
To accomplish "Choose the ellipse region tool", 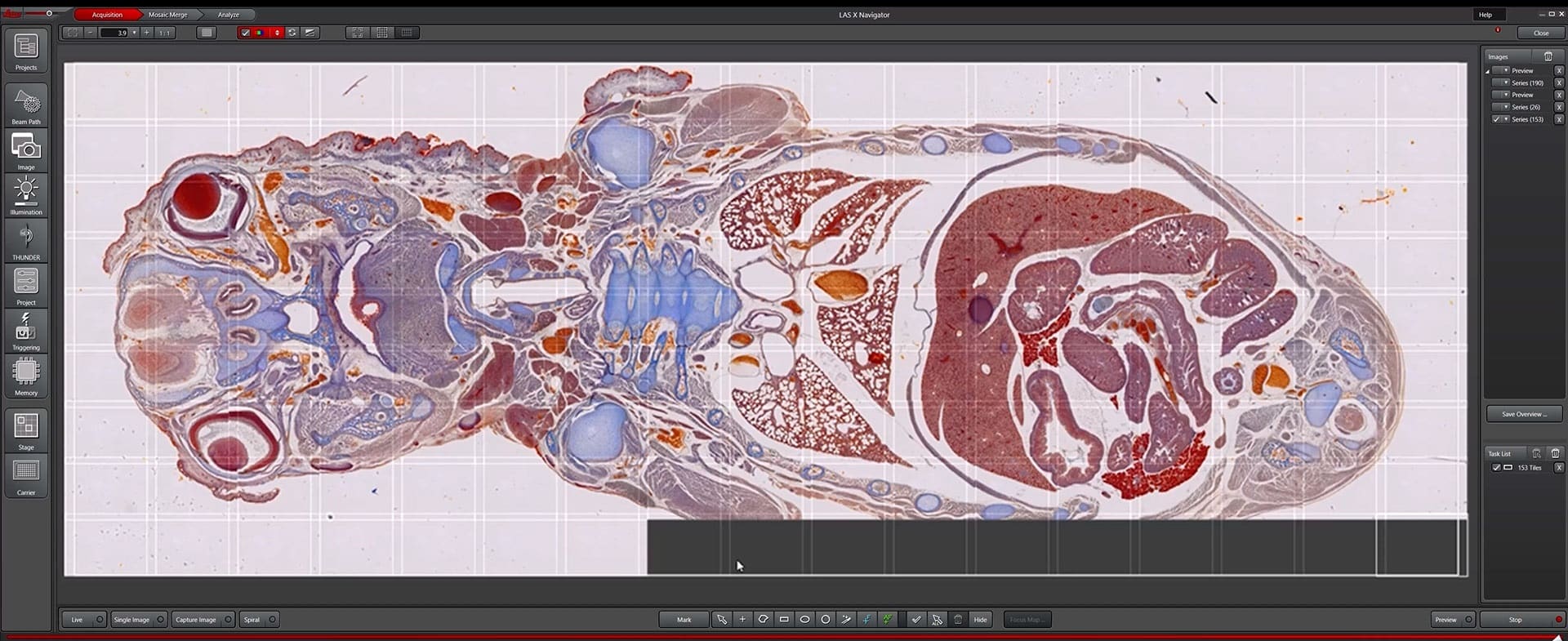I will point(804,620).
